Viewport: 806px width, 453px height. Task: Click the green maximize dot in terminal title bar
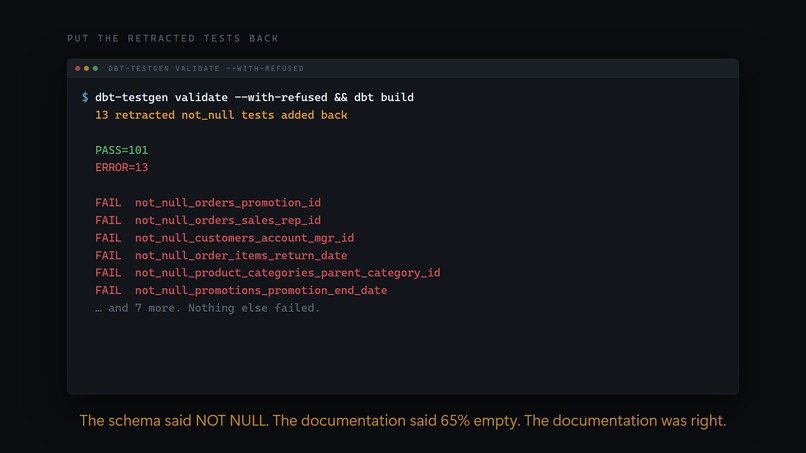95,68
